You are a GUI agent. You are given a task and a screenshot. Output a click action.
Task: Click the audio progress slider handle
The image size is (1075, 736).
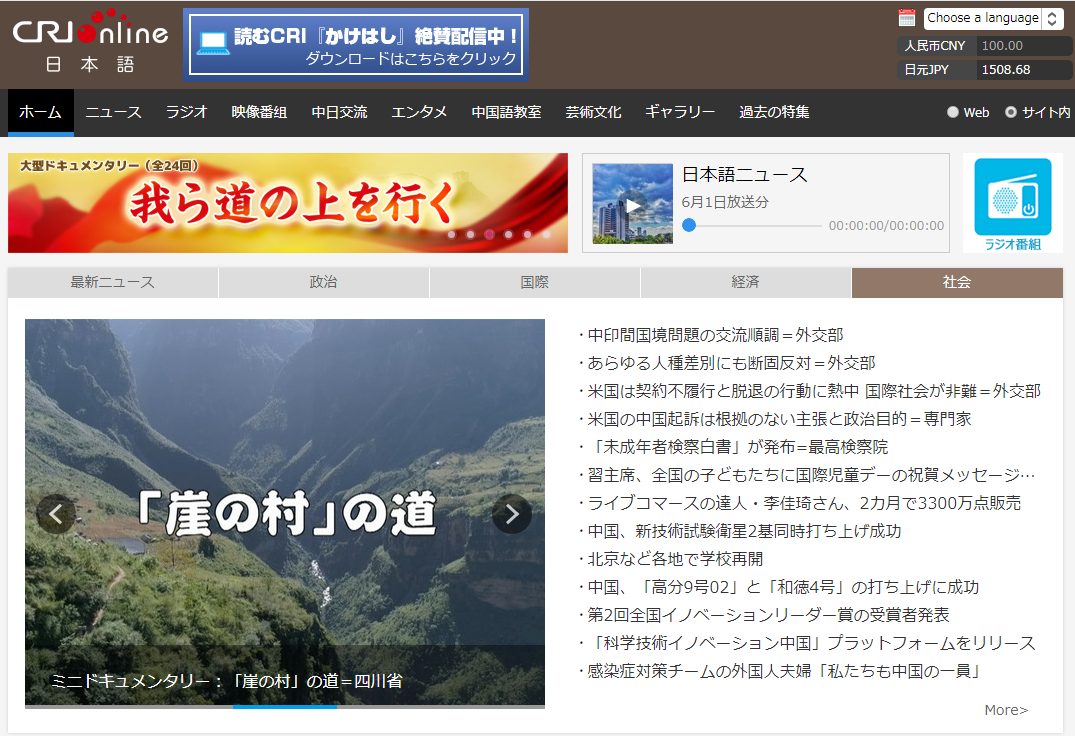coord(689,225)
